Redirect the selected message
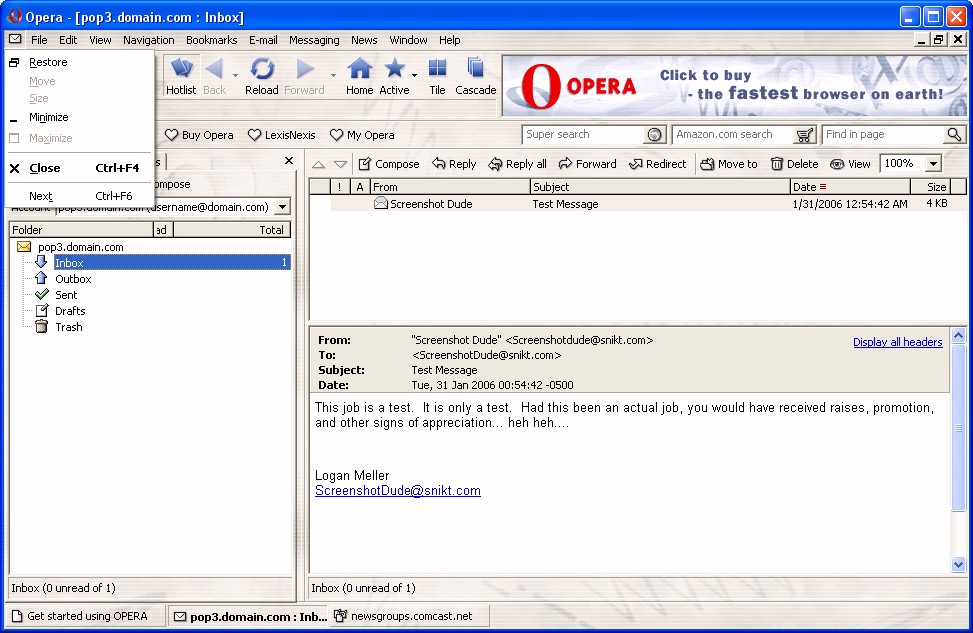The height and width of the screenshot is (633, 973). [x=658, y=164]
